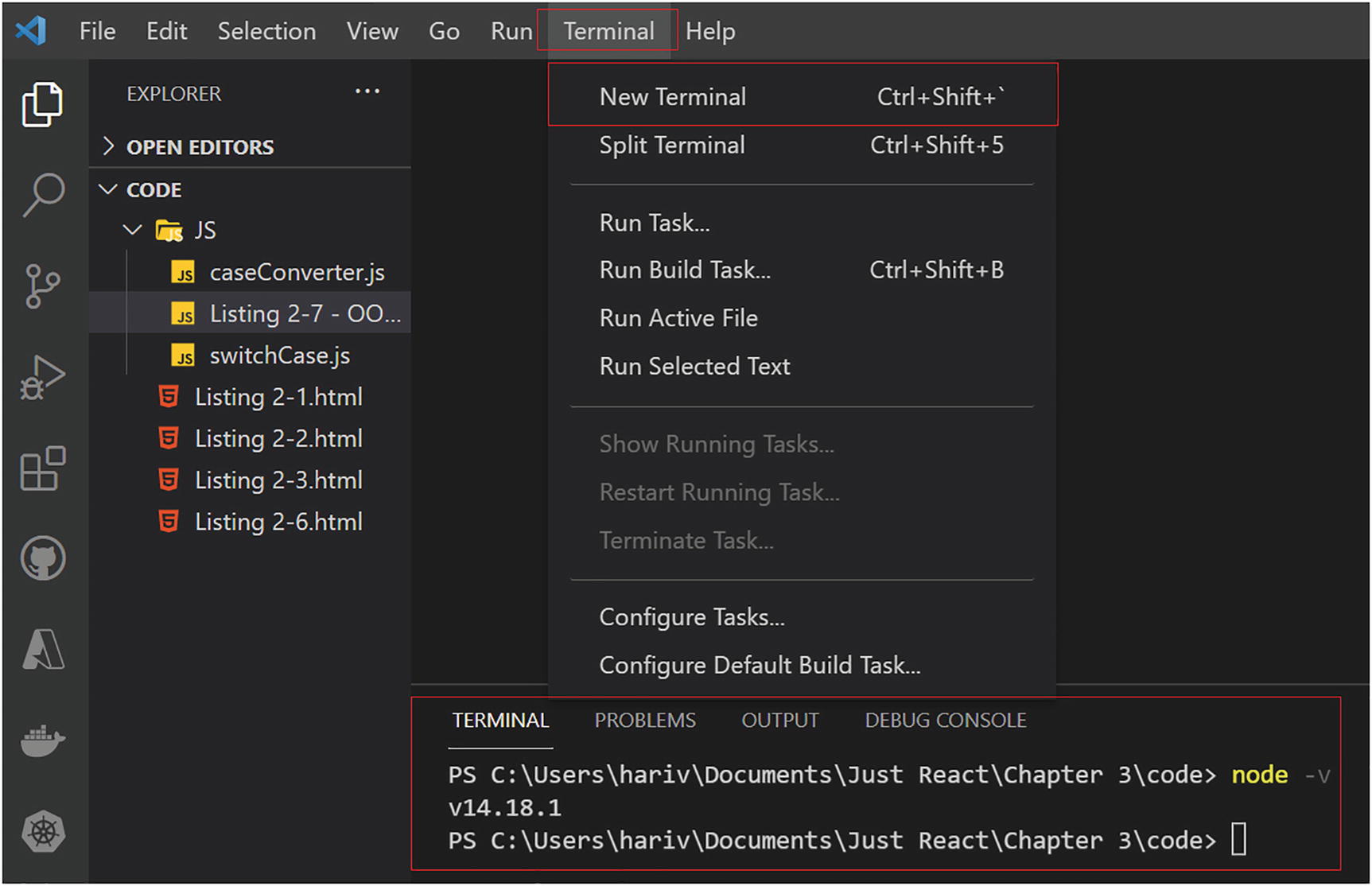The height and width of the screenshot is (886, 1372).
Task: Open the Extensions view icon
Action: [x=42, y=468]
